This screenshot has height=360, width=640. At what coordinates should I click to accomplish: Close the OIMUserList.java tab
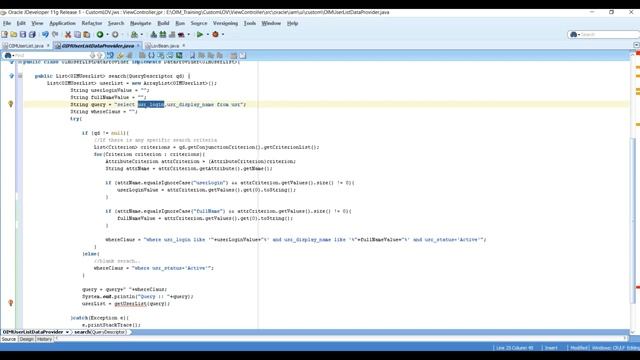coord(48,45)
